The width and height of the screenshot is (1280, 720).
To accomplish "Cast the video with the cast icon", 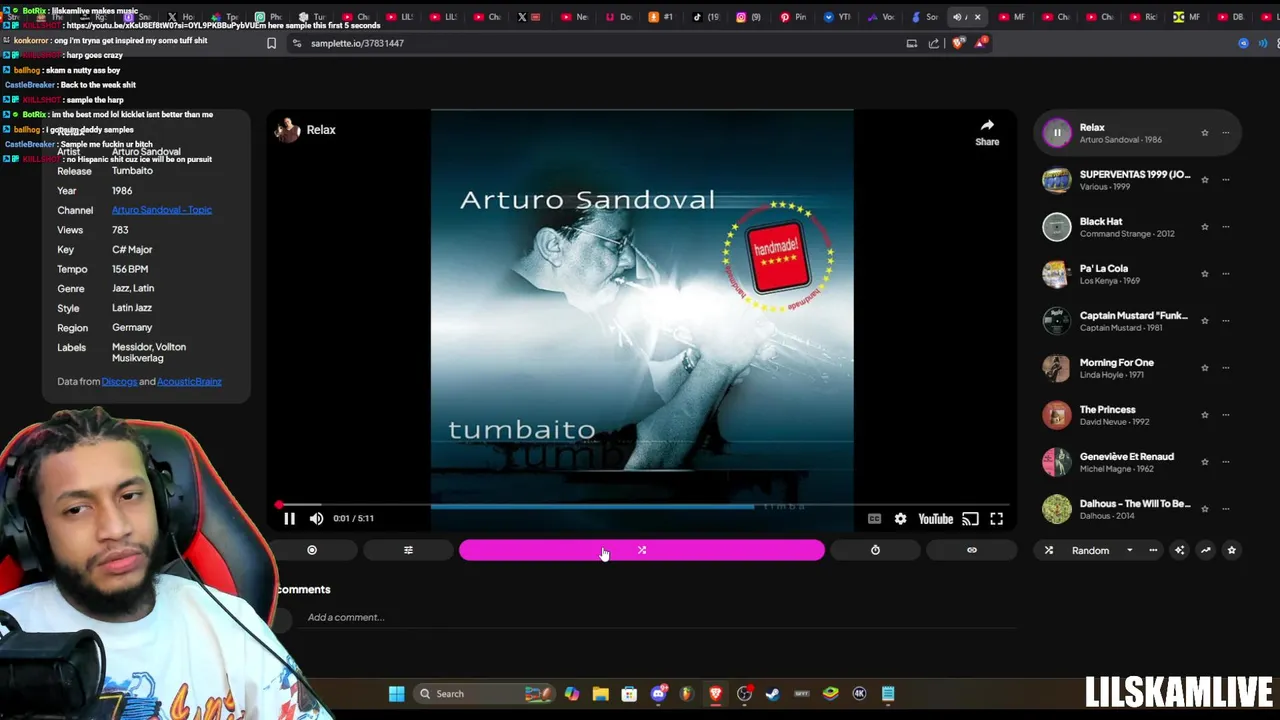I will pyautogui.click(x=970, y=518).
